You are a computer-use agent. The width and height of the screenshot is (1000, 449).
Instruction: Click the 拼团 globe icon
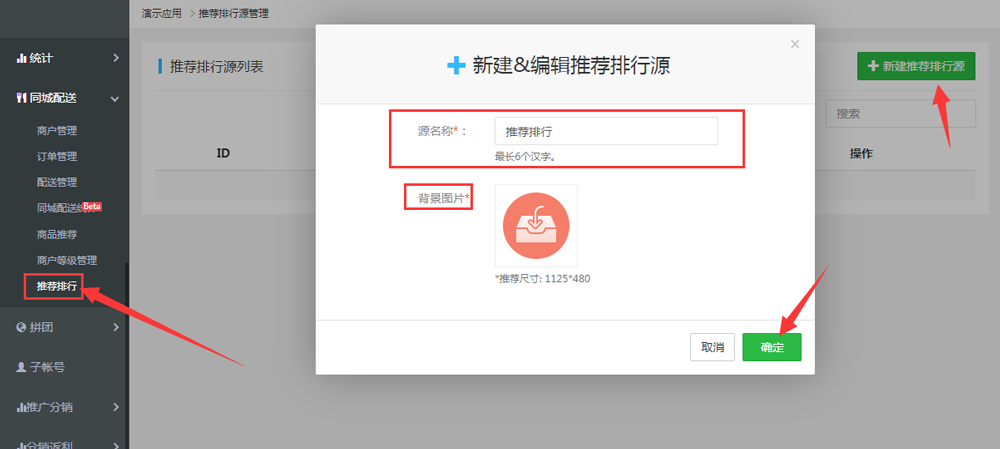pos(21,327)
